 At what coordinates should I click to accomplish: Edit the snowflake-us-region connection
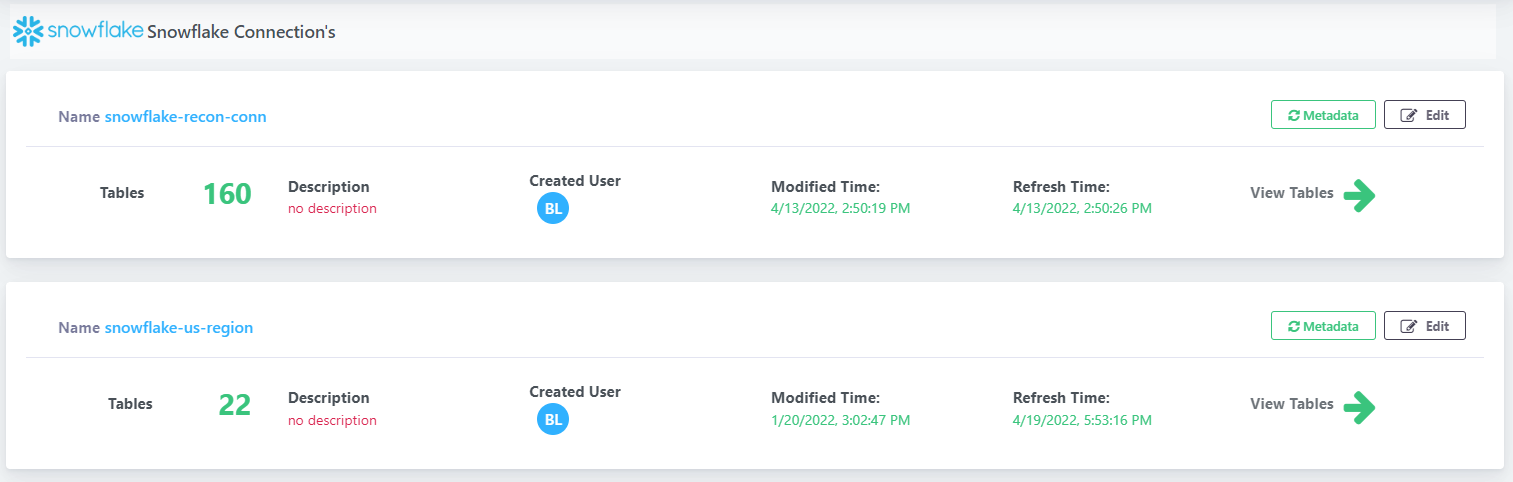click(1425, 326)
